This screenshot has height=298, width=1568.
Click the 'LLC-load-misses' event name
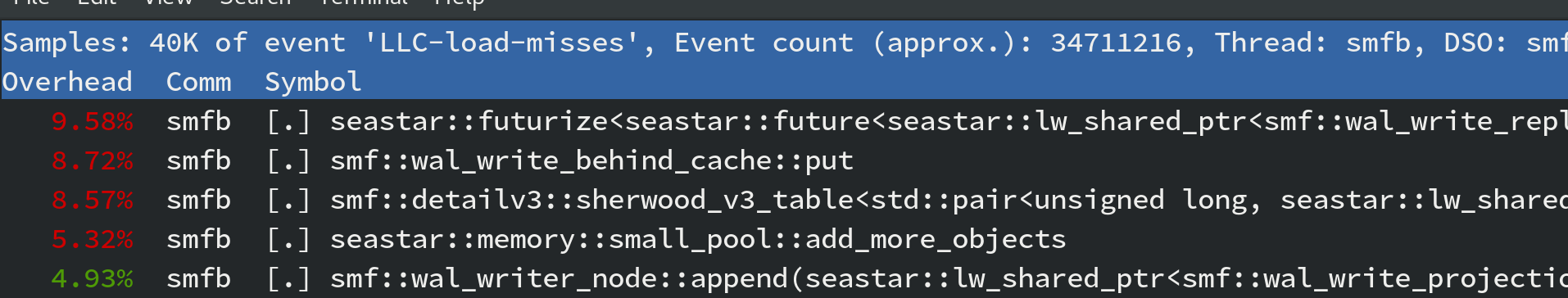point(501,43)
